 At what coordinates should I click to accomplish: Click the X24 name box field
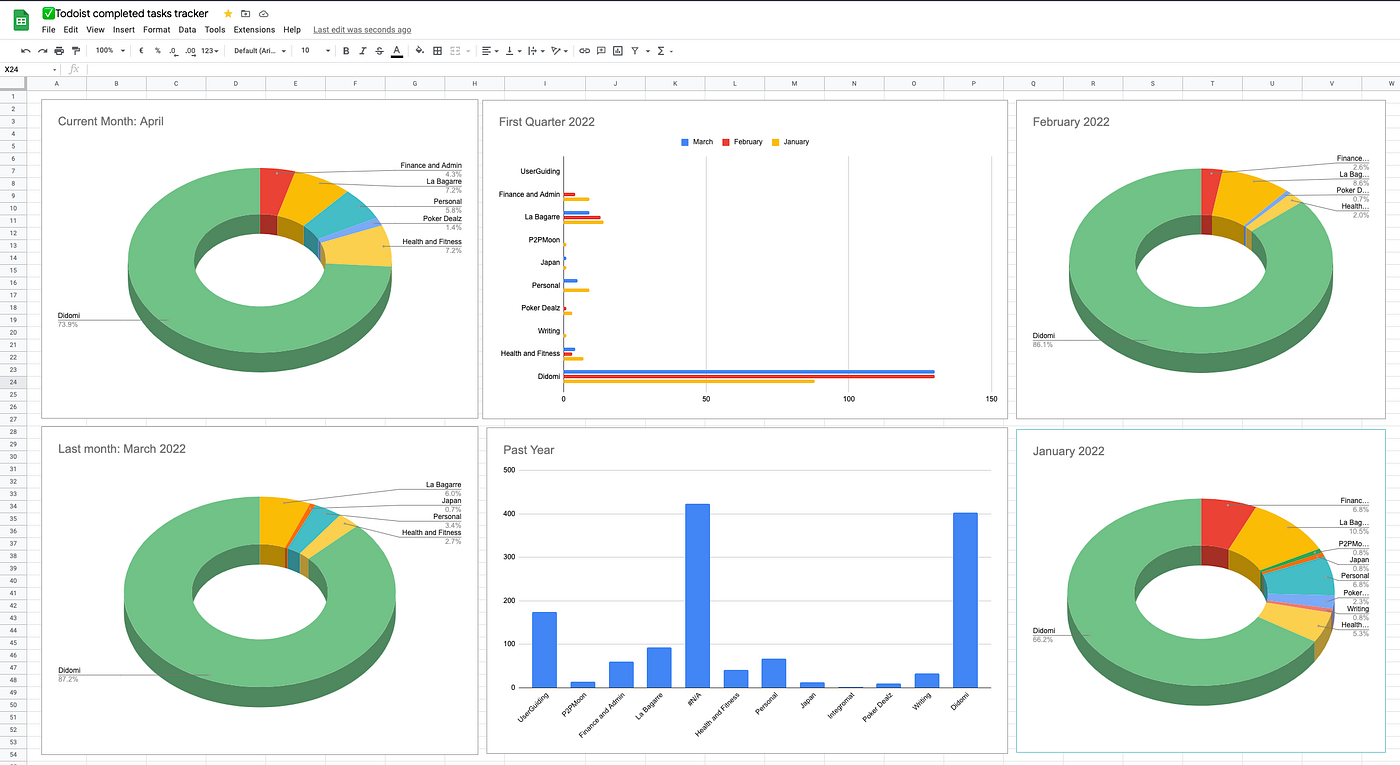(x=28, y=69)
